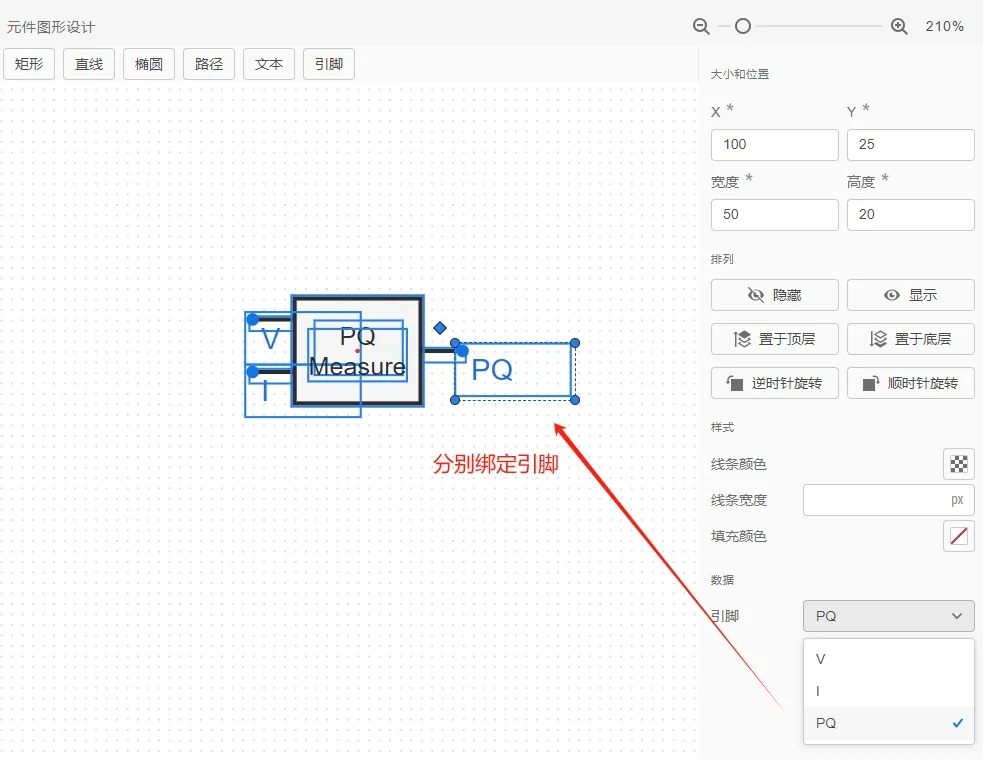
Task: Click the zoom in magnifier icon
Action: (x=898, y=27)
